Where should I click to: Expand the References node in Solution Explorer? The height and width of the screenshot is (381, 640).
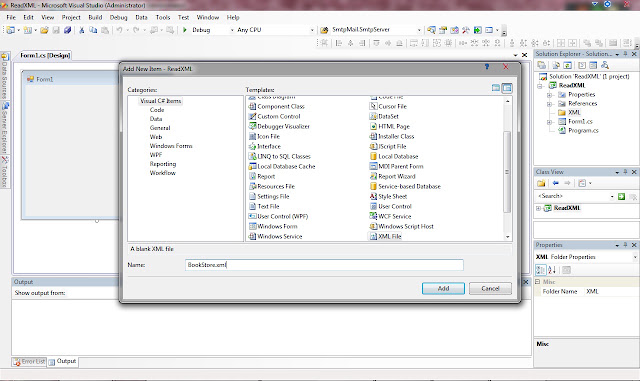point(549,104)
